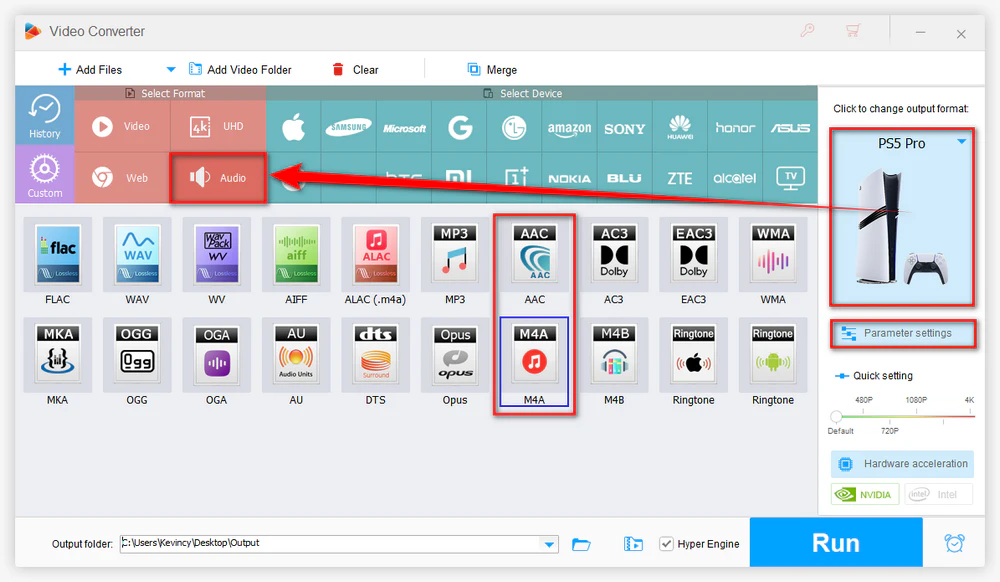This screenshot has width=1000, height=582.
Task: Open the Huawei device category
Action: [x=680, y=127]
